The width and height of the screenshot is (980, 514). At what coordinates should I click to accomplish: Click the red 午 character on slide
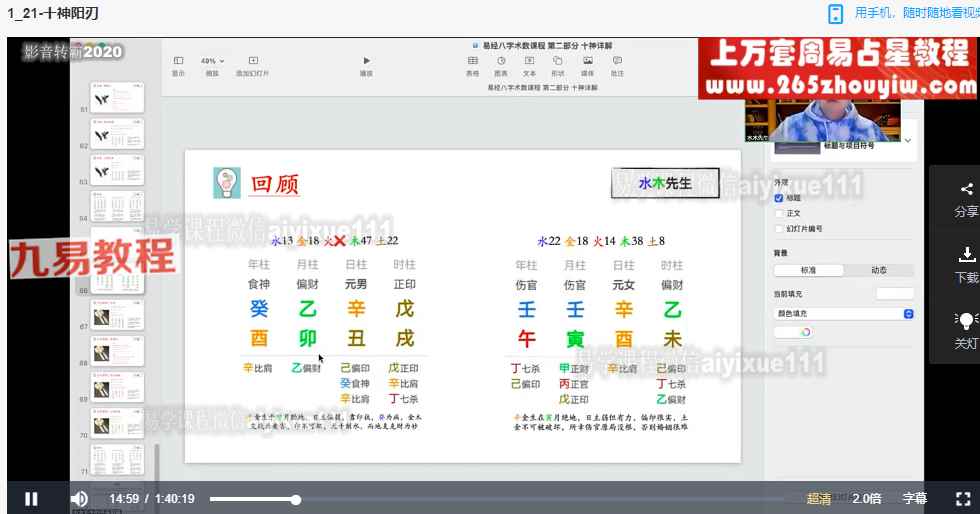click(x=526, y=339)
